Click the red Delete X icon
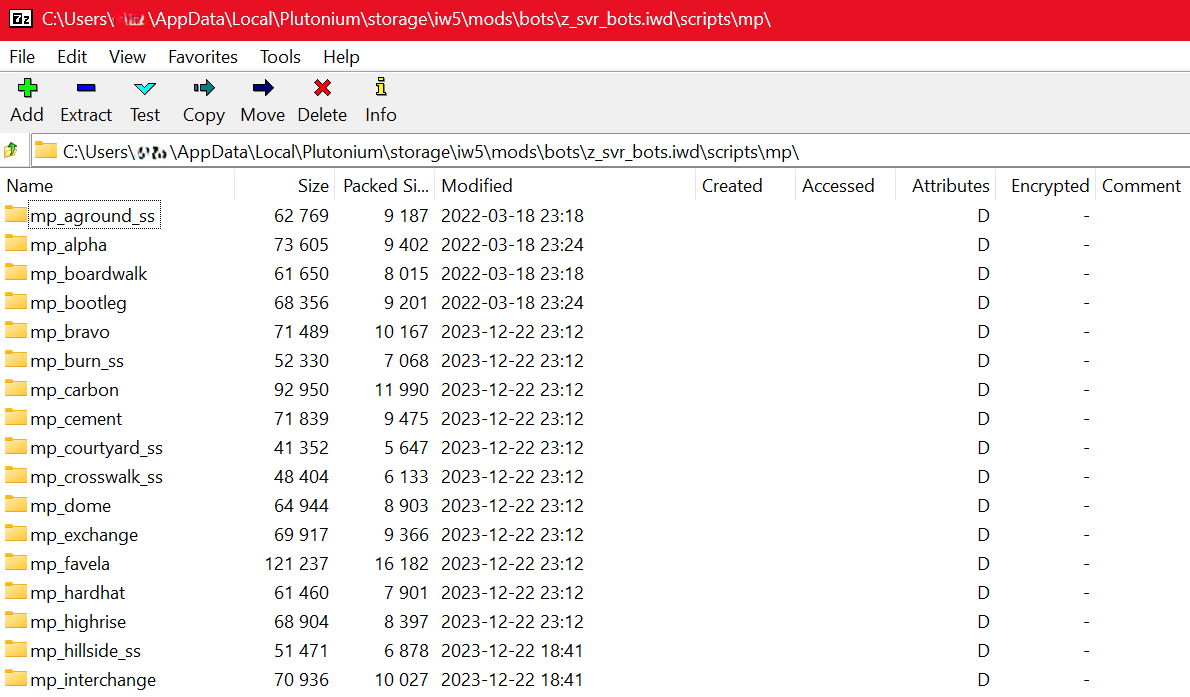The image size is (1190, 697). 323,88
